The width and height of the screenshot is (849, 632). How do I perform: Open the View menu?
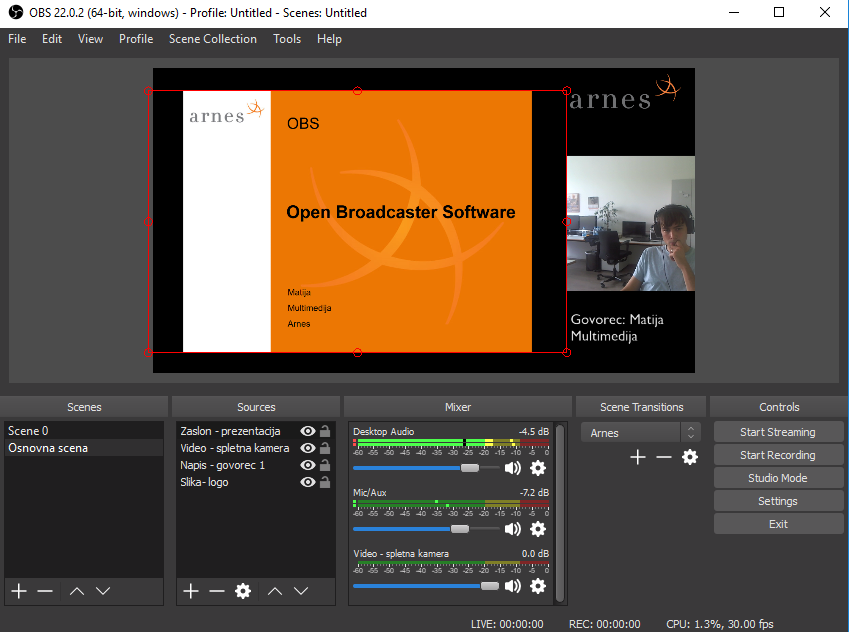click(90, 39)
